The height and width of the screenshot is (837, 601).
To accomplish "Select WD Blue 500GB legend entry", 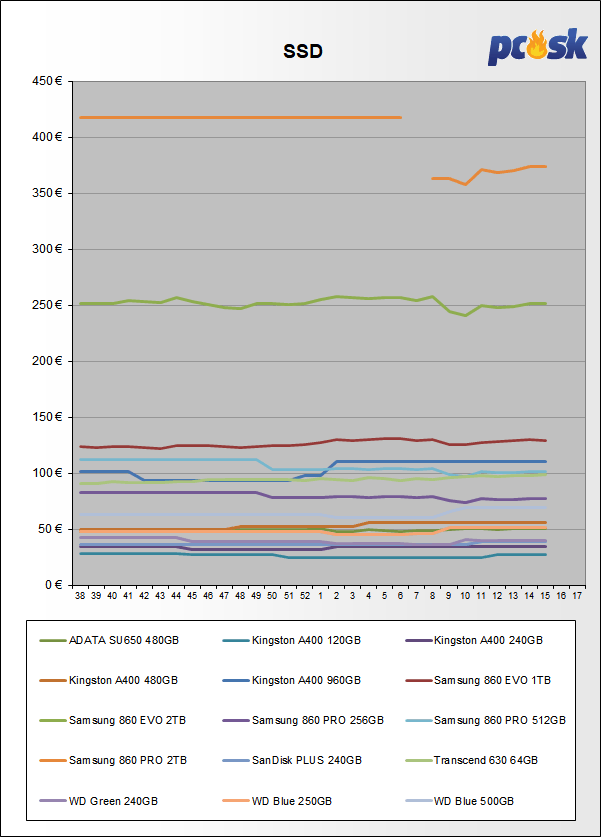I will (460, 801).
